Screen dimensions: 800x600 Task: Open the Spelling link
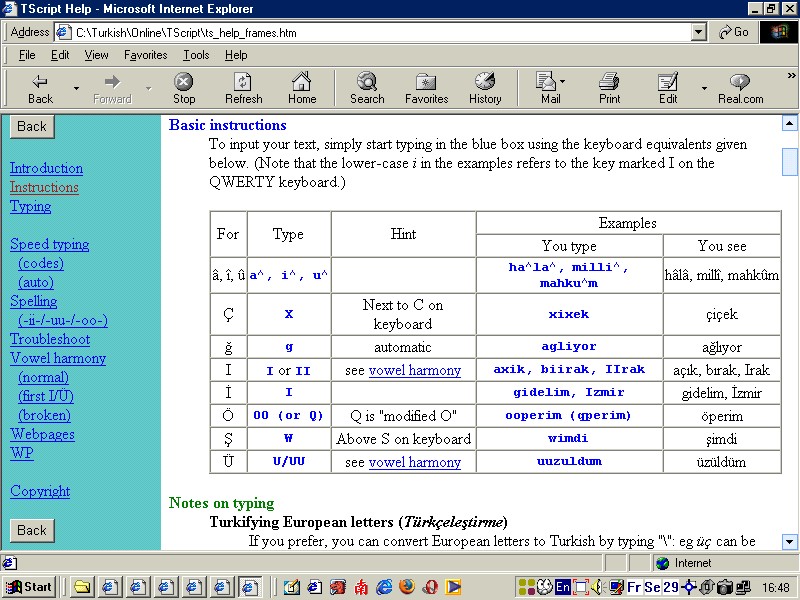[x=34, y=302]
